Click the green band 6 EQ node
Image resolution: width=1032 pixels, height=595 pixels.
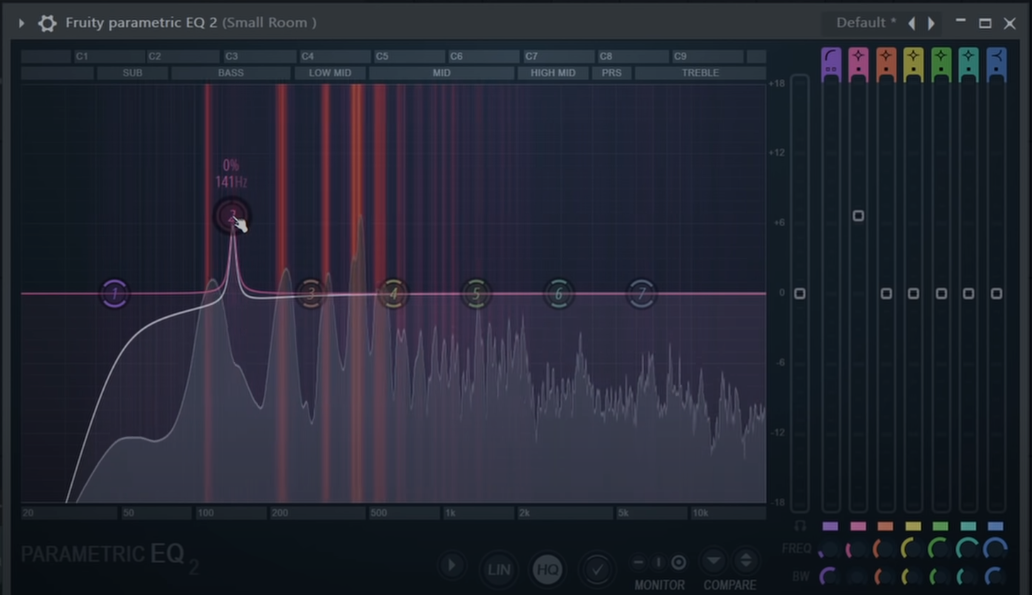click(558, 294)
